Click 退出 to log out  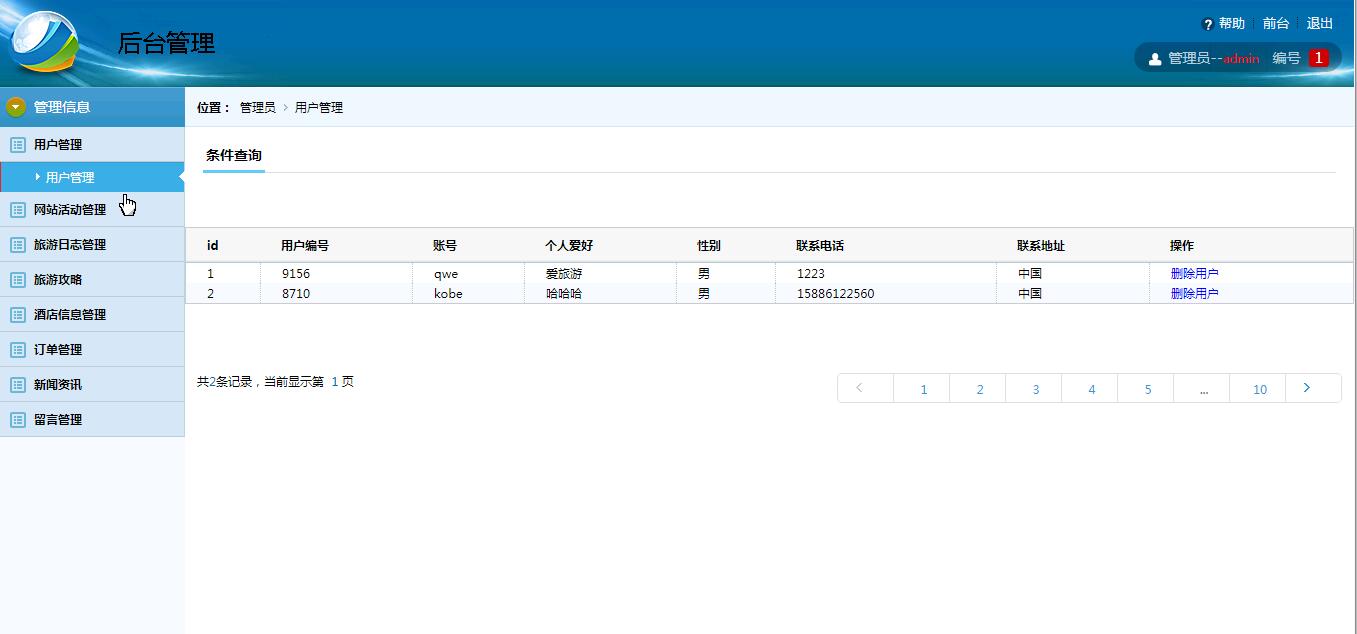point(1320,24)
